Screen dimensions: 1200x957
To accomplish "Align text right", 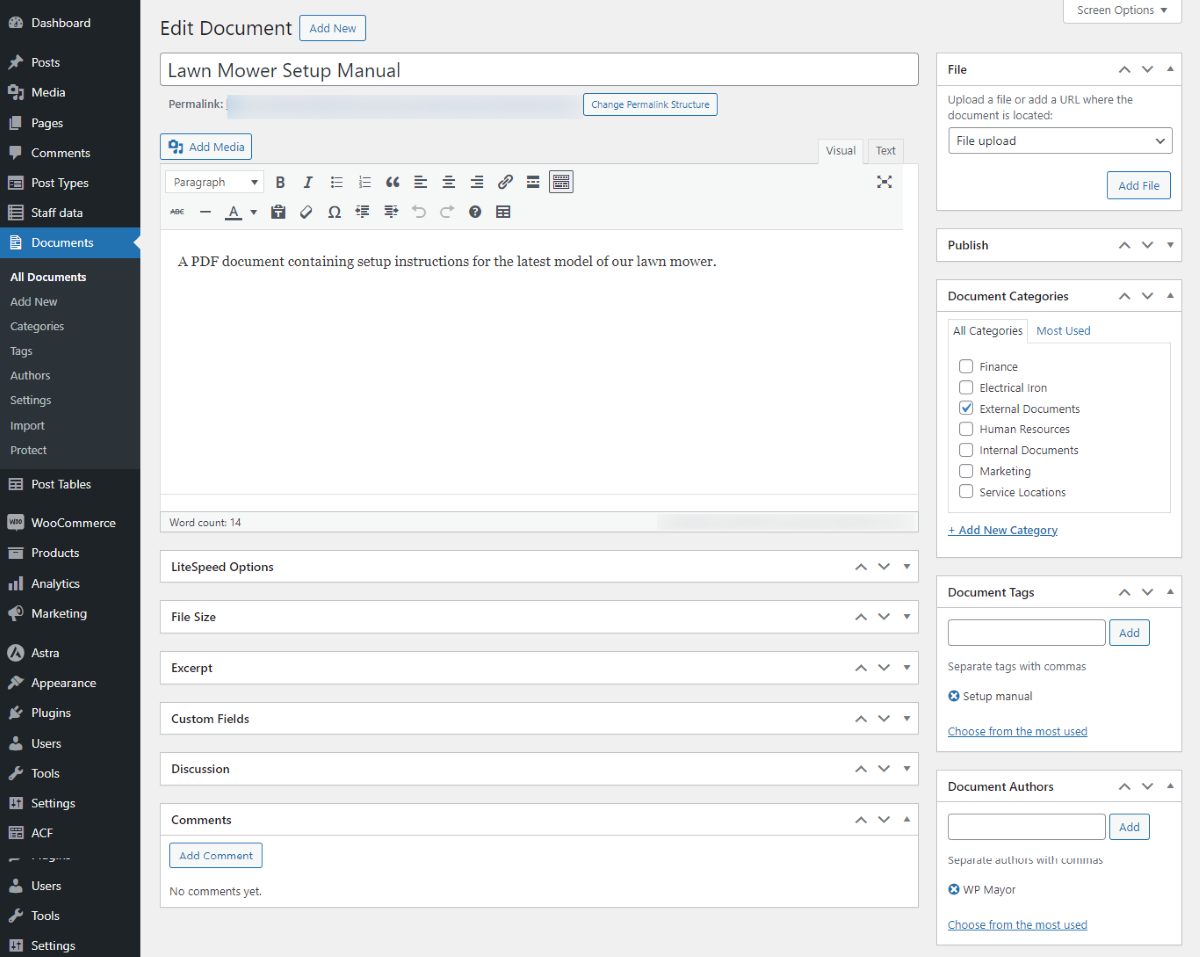I will point(477,182).
